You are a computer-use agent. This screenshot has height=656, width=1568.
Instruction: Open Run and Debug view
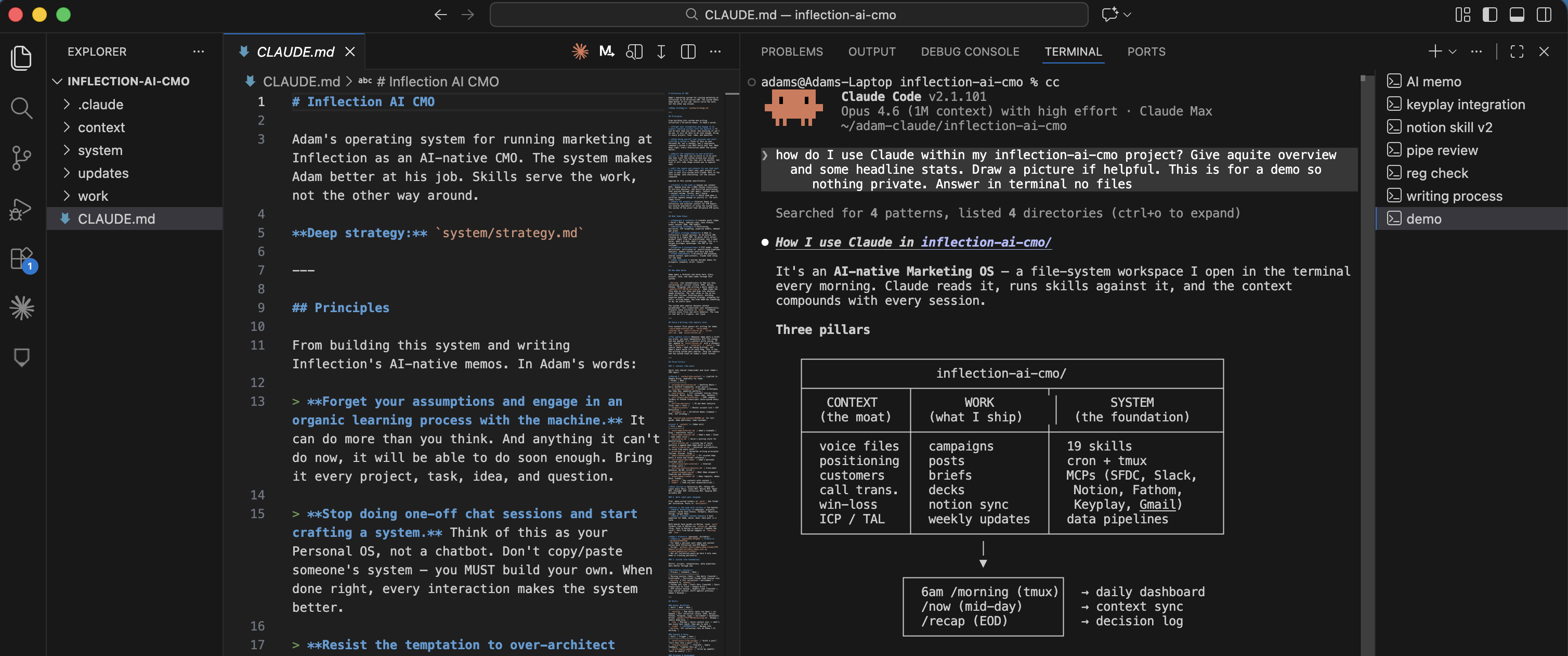pos(21,209)
